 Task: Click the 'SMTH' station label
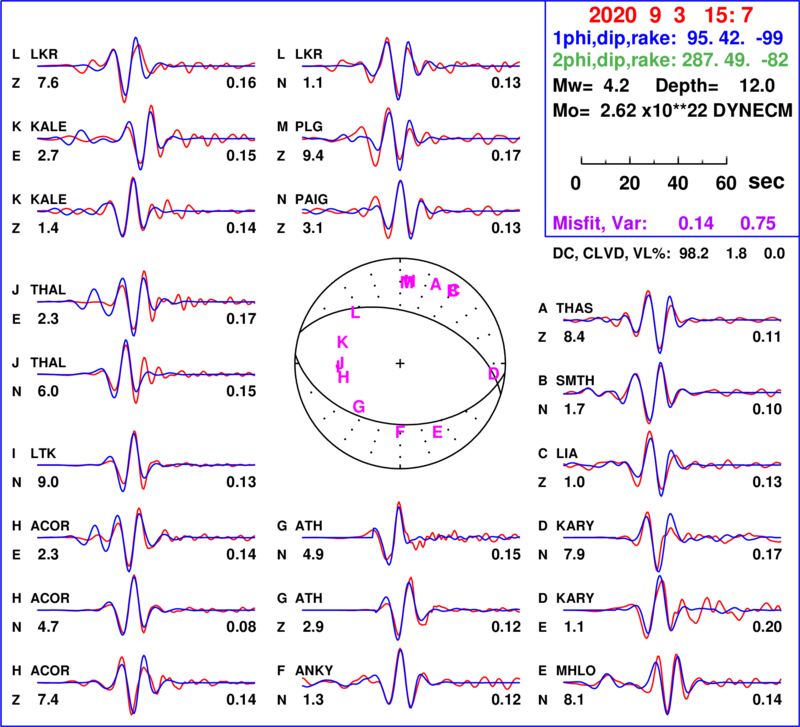pyautogui.click(x=575, y=381)
